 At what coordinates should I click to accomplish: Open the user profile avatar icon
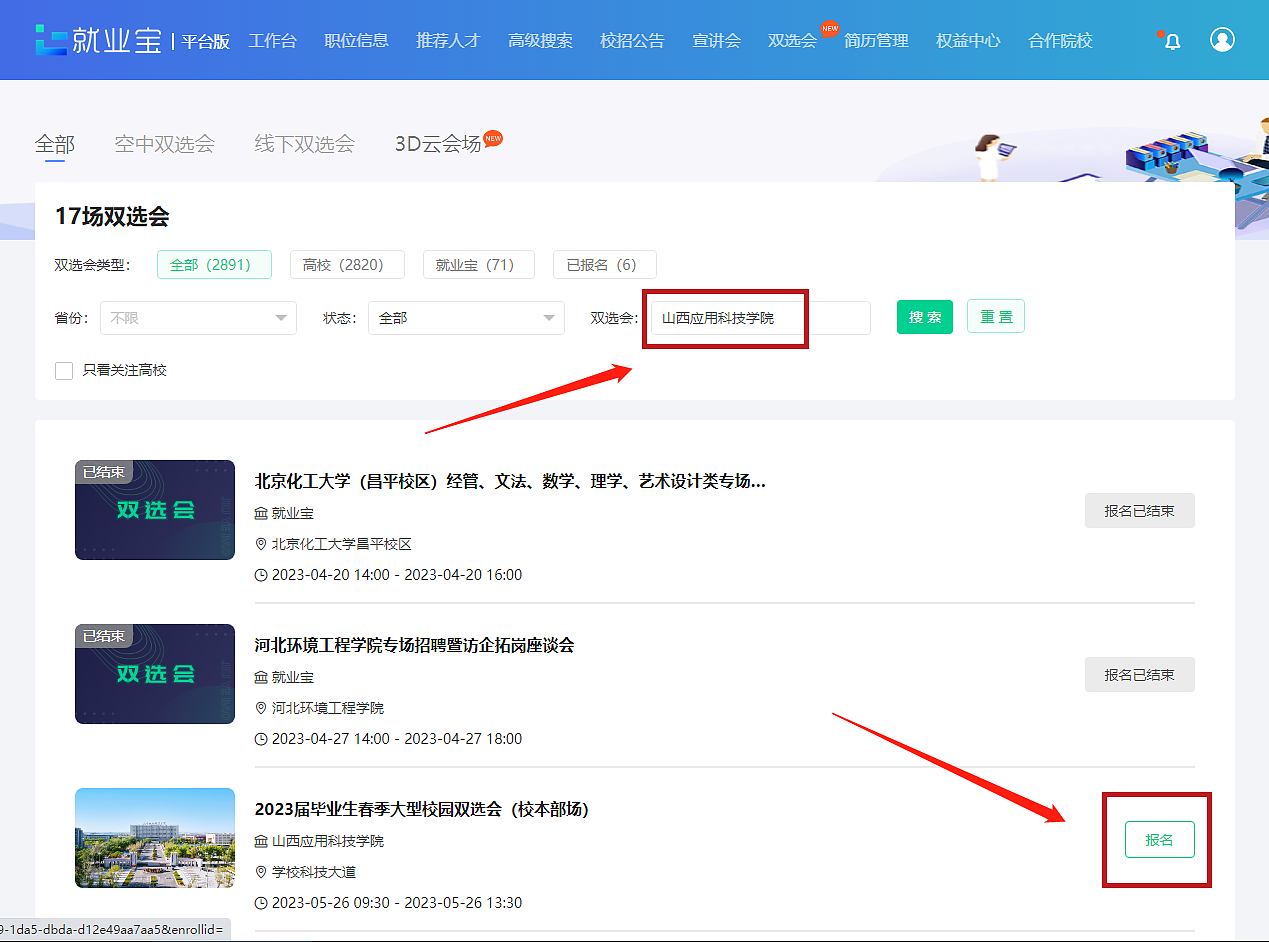(1222, 40)
